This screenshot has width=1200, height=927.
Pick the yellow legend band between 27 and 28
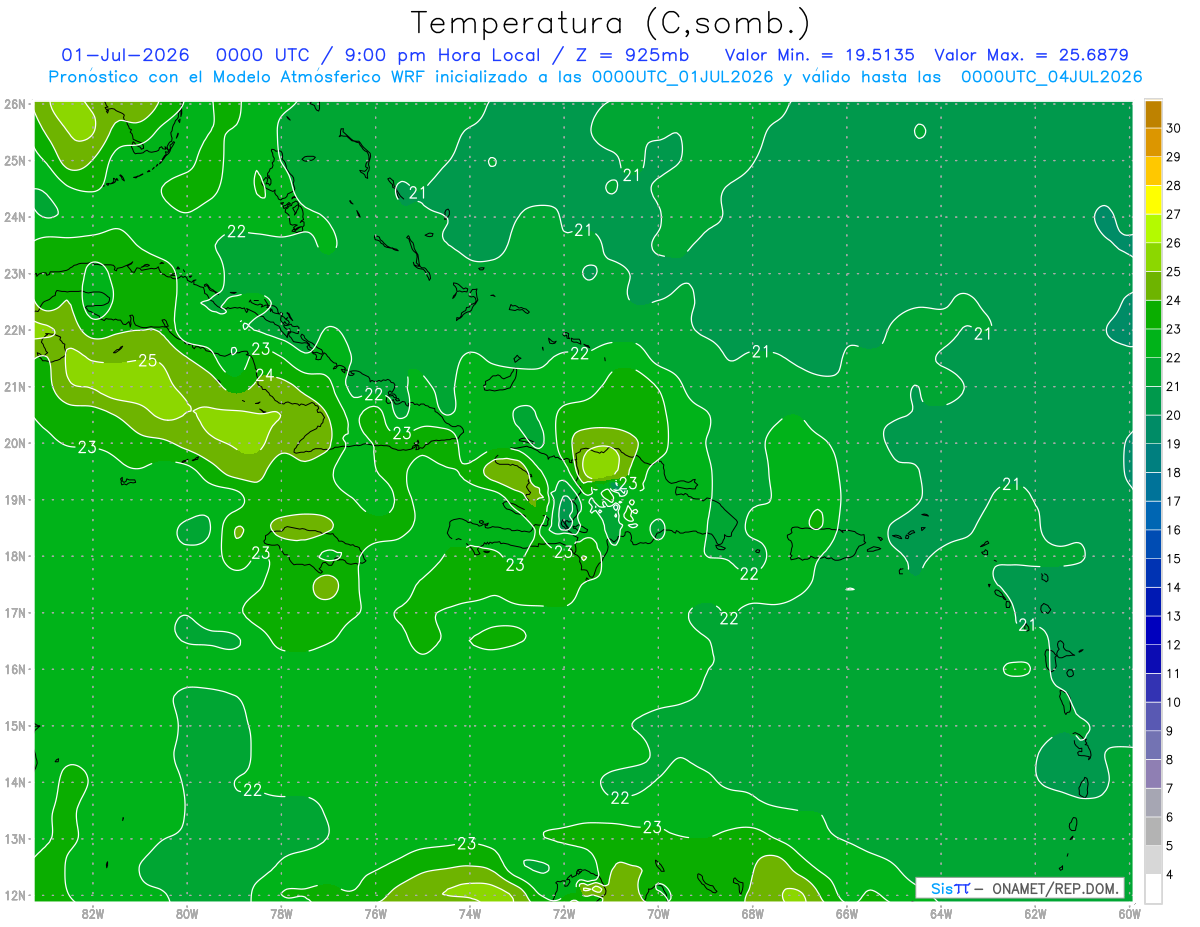1153,199
